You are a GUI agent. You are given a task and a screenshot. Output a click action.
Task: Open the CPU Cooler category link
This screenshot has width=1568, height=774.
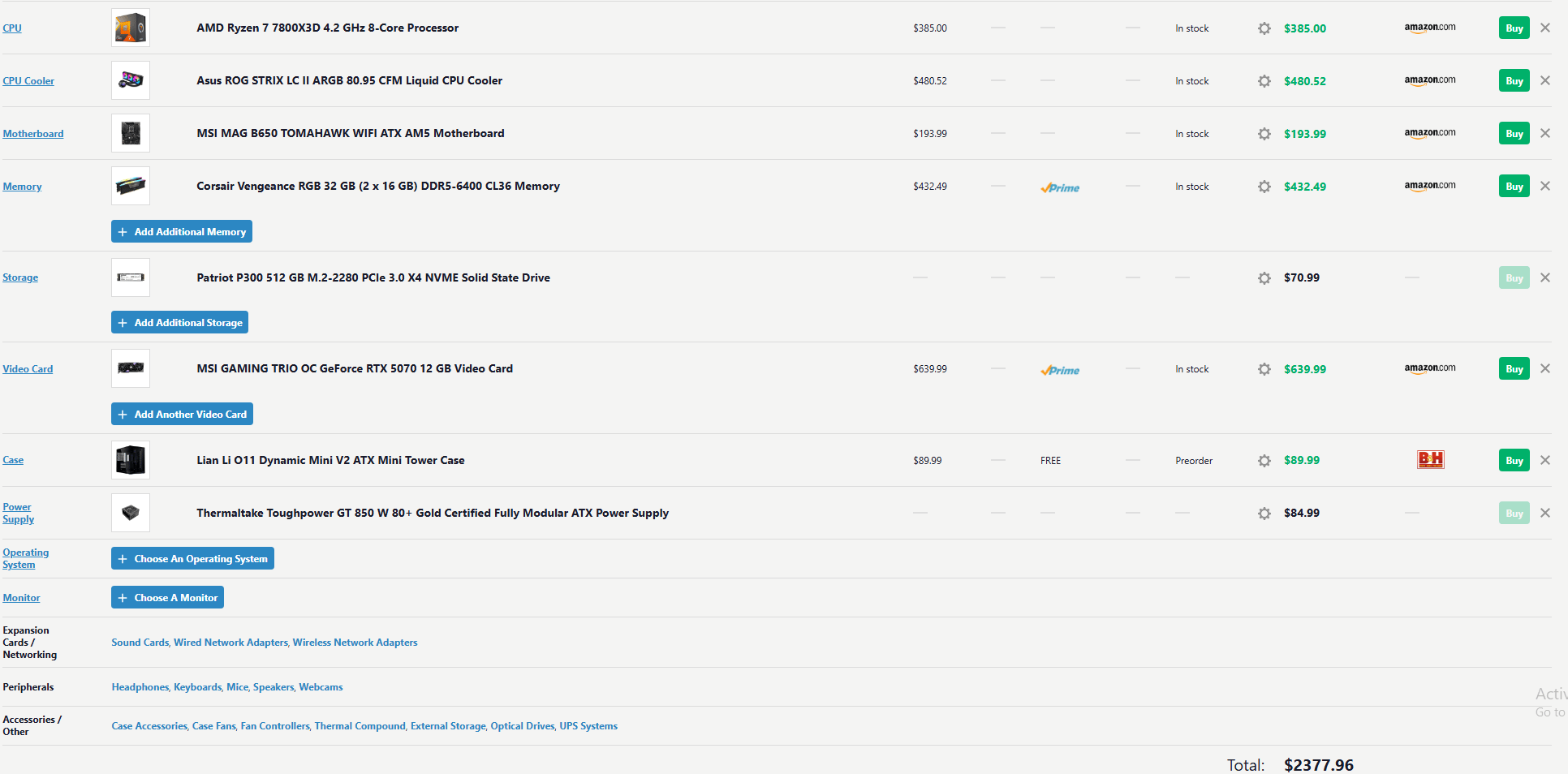click(28, 80)
